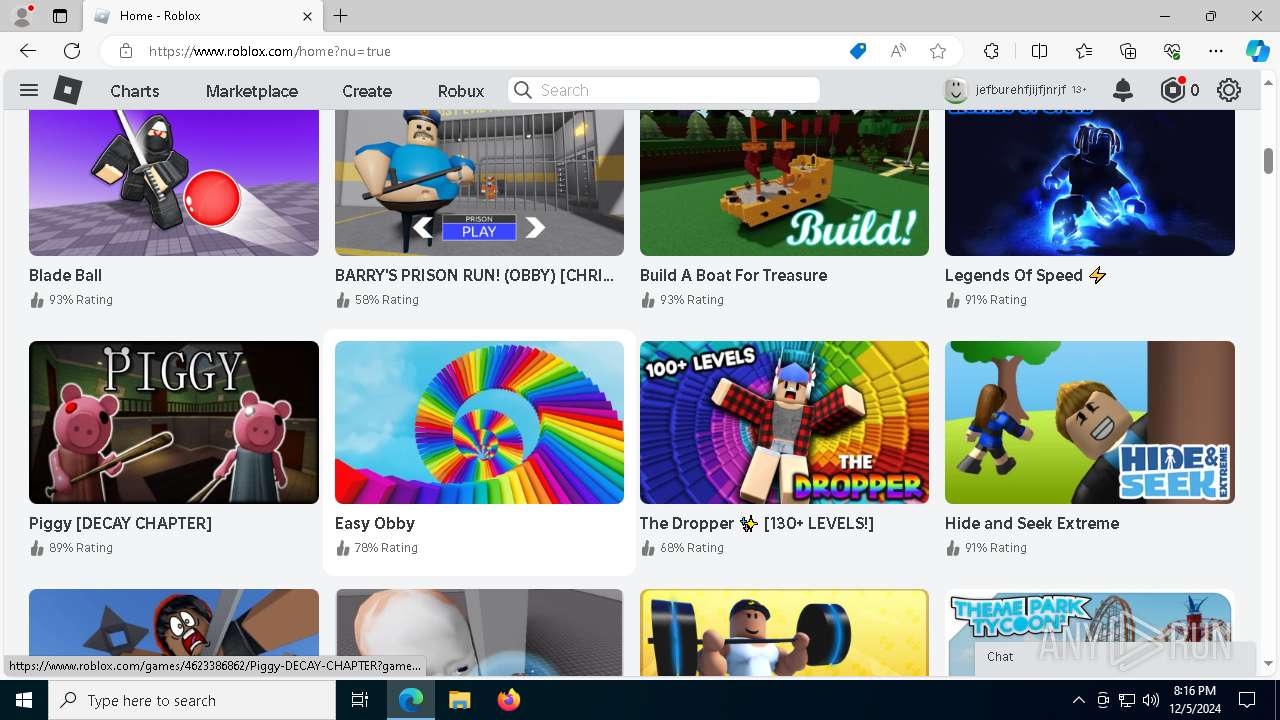This screenshot has width=1280, height=720.
Task: Activate Read aloud in address bar
Action: 898,51
